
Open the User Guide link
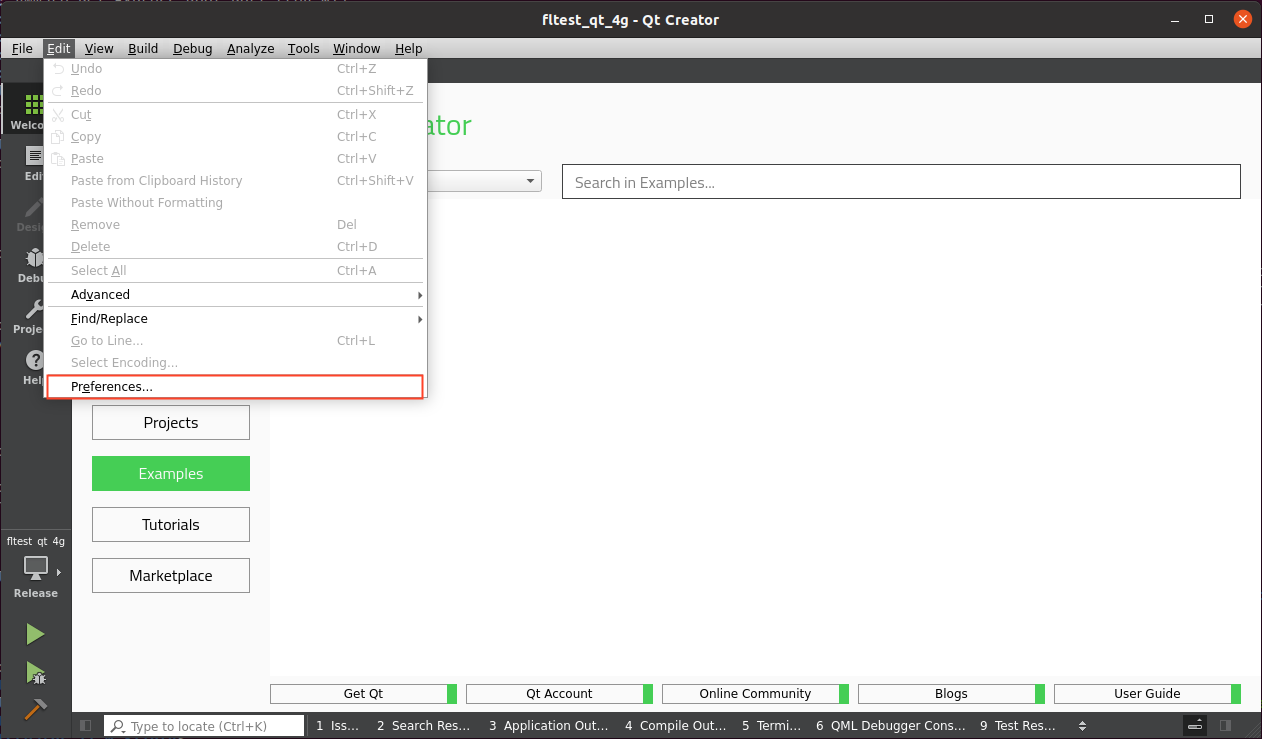click(1147, 693)
